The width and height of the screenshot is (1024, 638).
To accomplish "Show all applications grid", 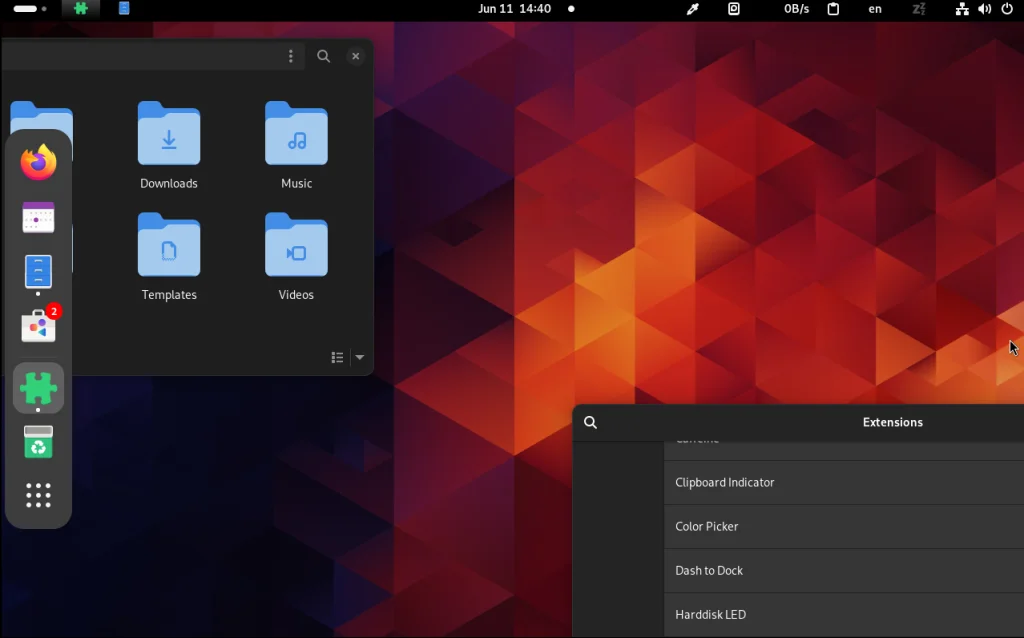I will [x=38, y=495].
